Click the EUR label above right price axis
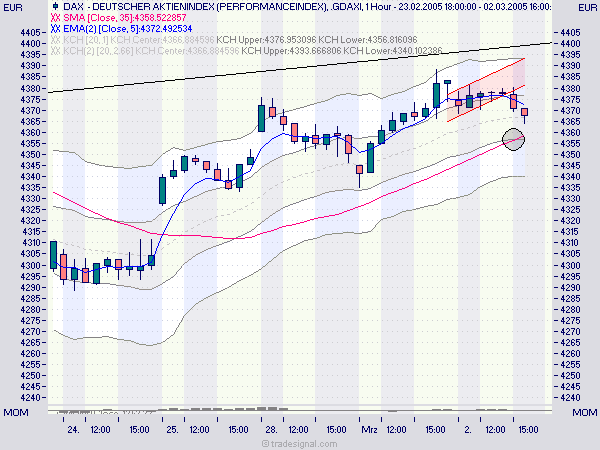This screenshot has height=450, width=600. (587, 8)
